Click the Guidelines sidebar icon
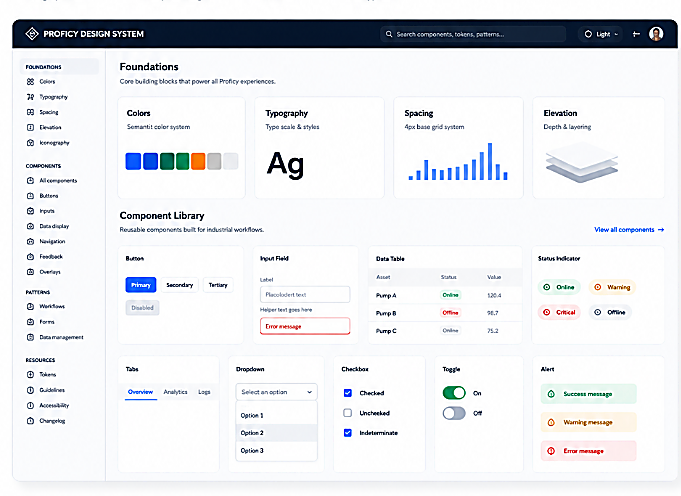Viewport: 681px width, 496px height. [30, 390]
